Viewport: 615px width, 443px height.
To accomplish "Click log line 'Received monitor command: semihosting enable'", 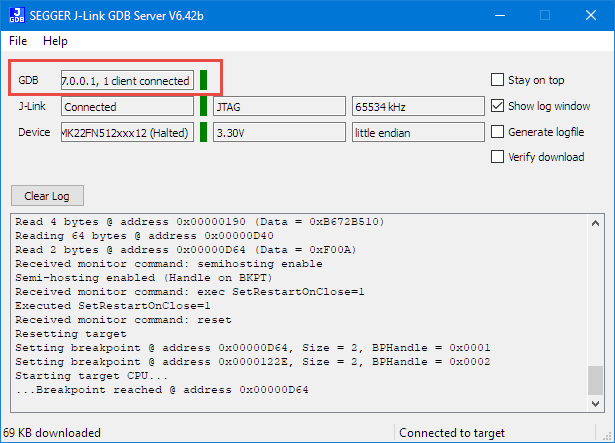I will [x=169, y=264].
